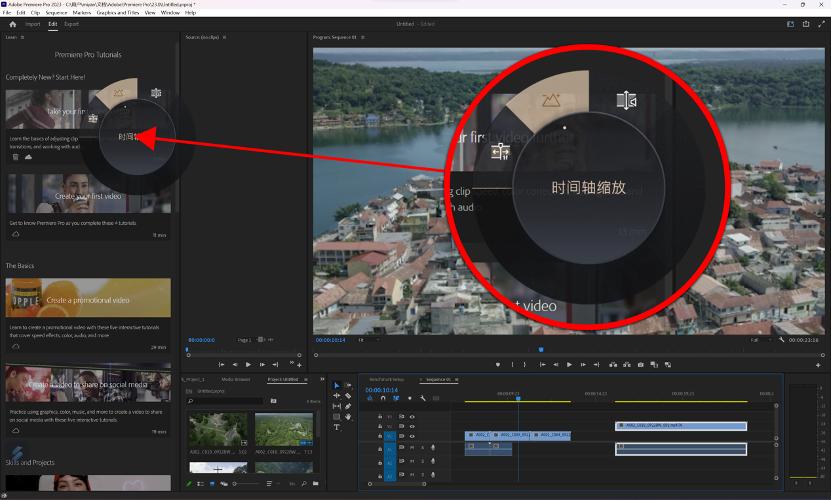Viewport: 832px width, 500px height.
Task: Open the Sort Icons menu in Project panel
Action: point(271,484)
